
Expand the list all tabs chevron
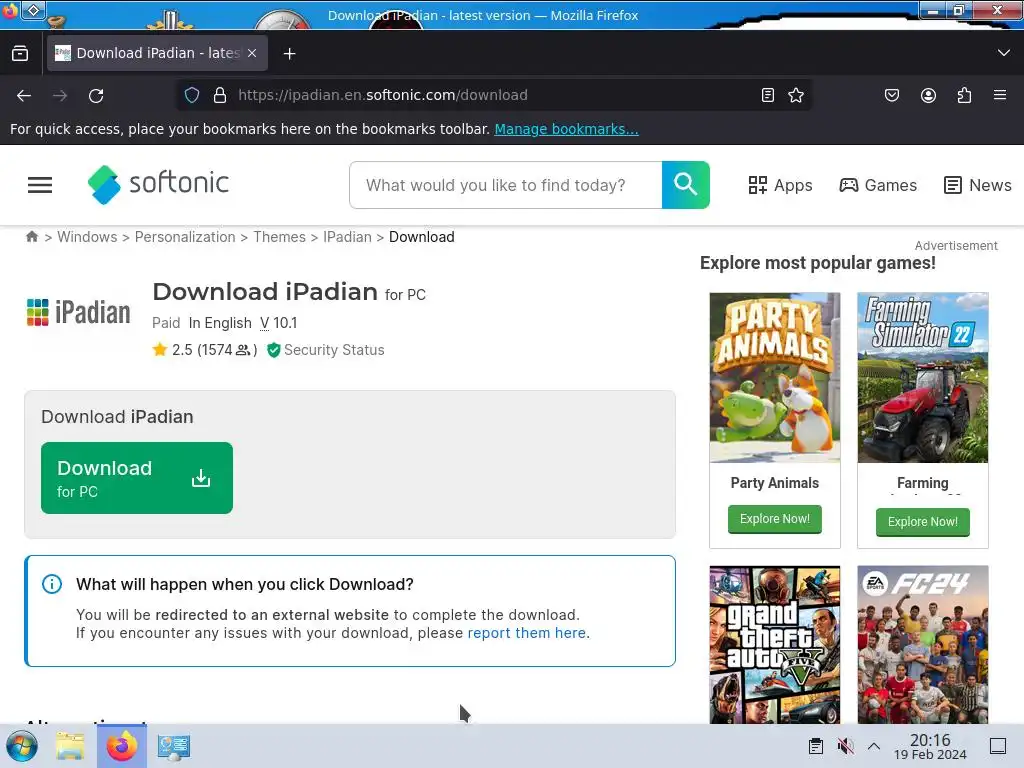point(1004,53)
